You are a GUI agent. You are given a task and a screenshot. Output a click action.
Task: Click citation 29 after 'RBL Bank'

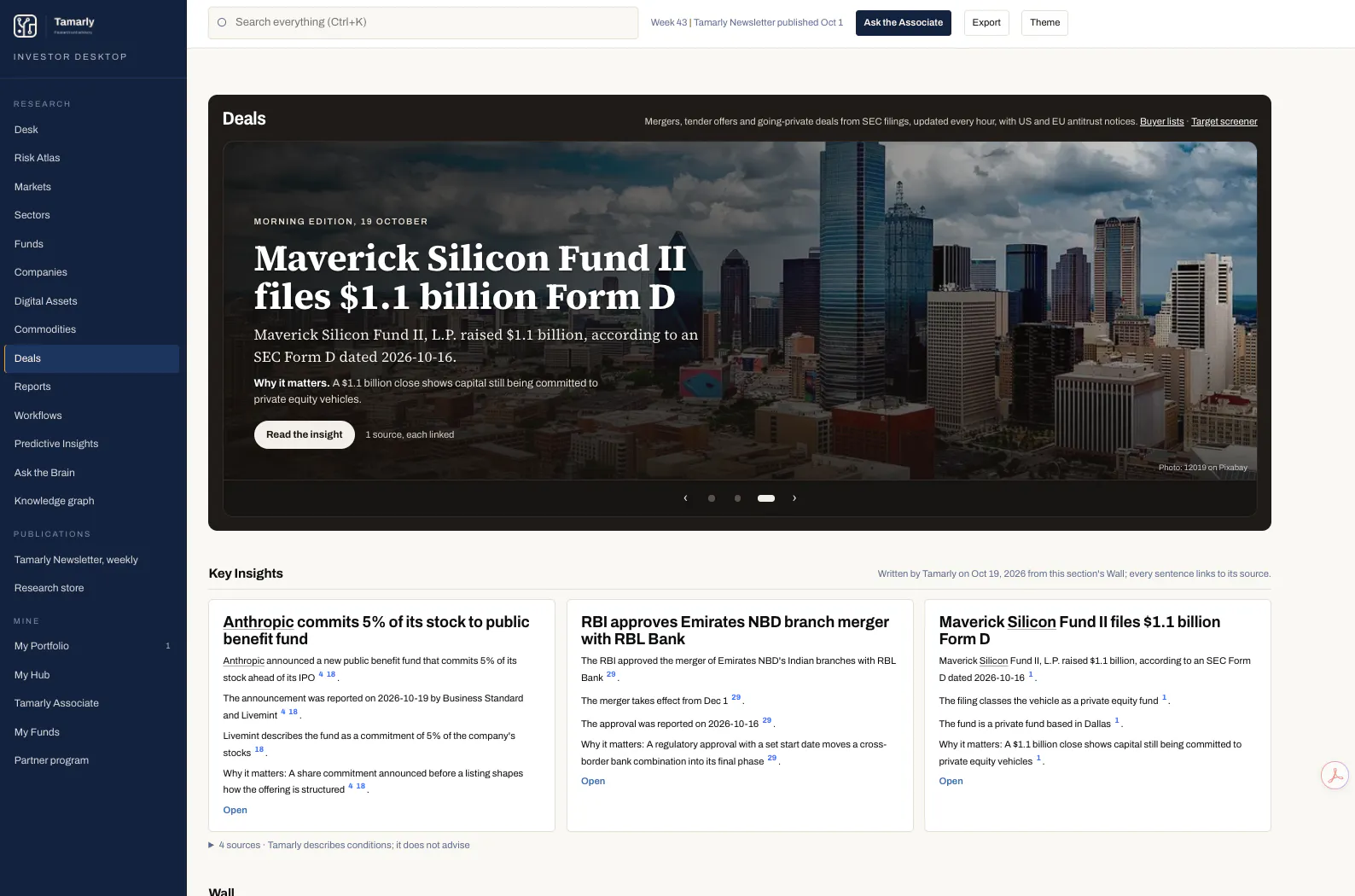611,675
